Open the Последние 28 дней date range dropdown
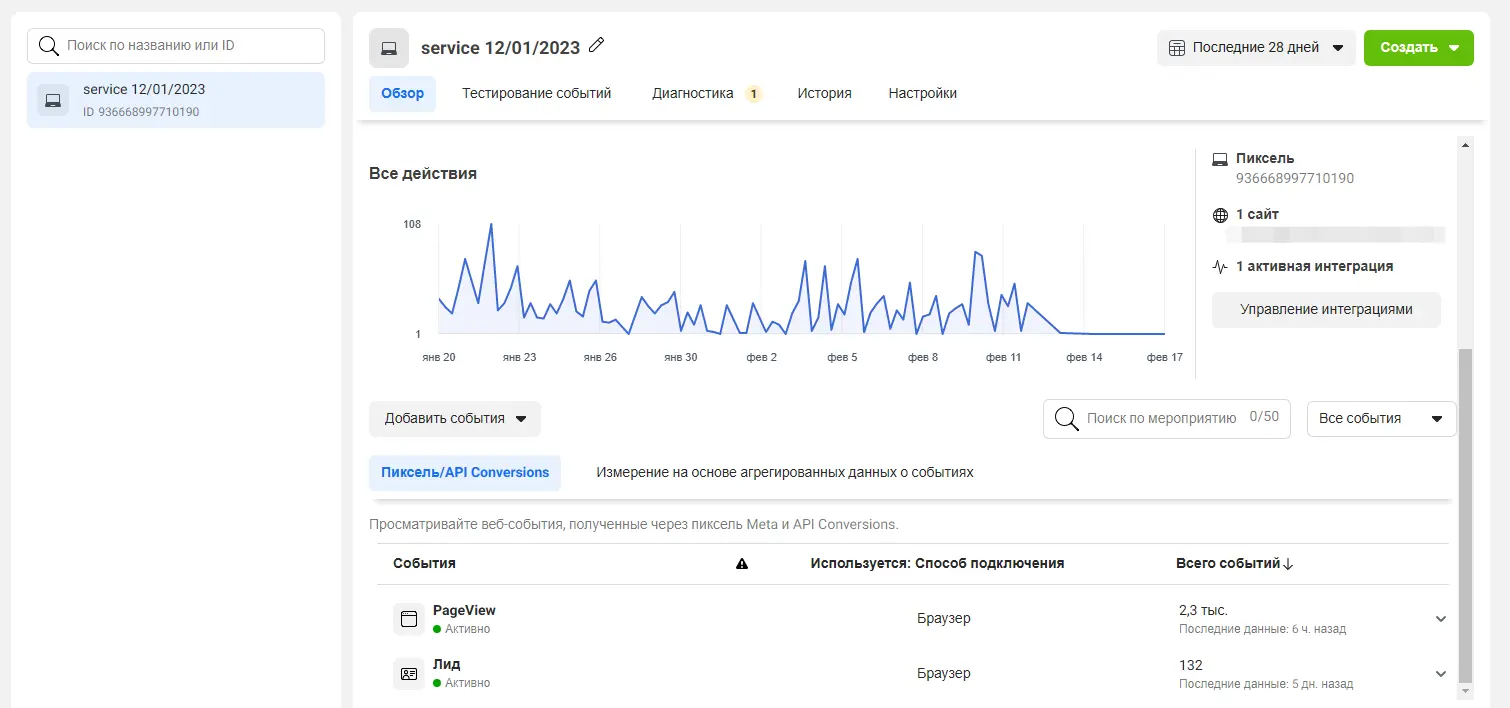The height and width of the screenshot is (708, 1510). (x=1256, y=48)
